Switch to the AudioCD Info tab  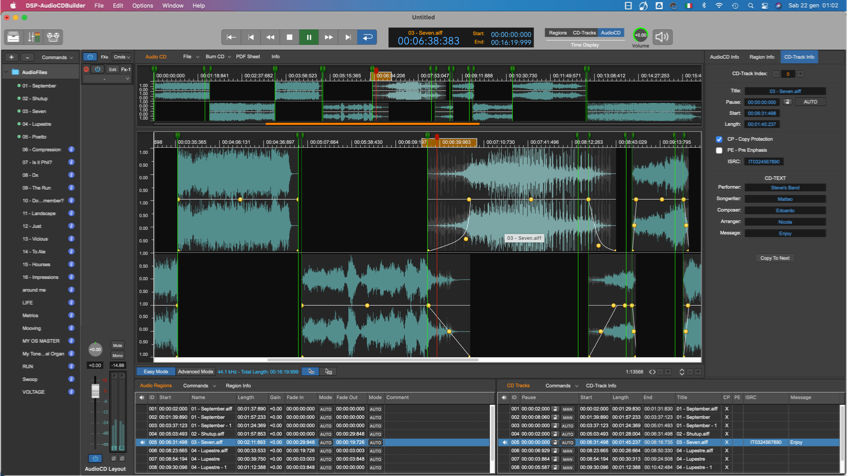724,57
